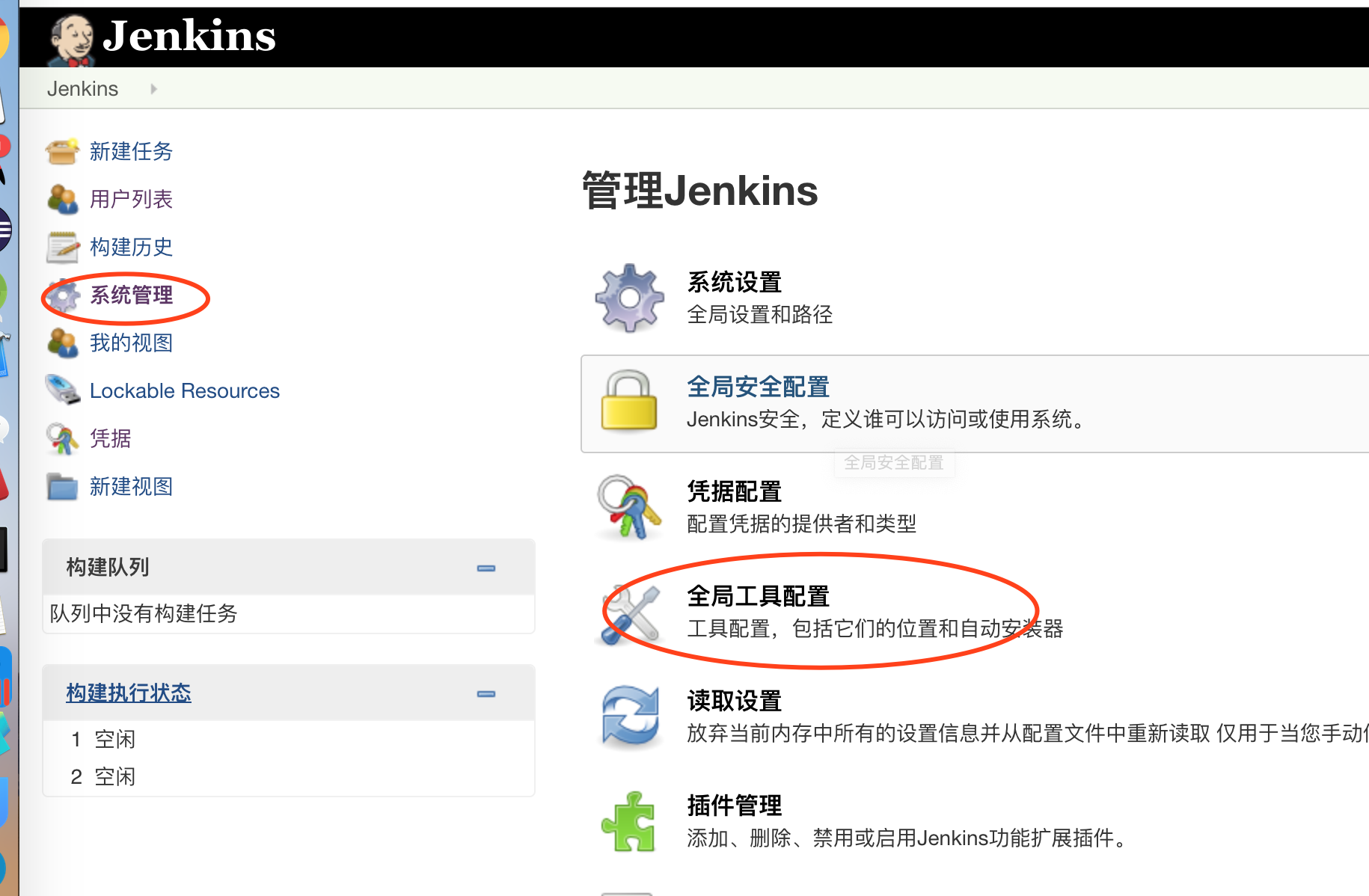
Task: Click the 新建任务 package icon
Action: [62, 150]
